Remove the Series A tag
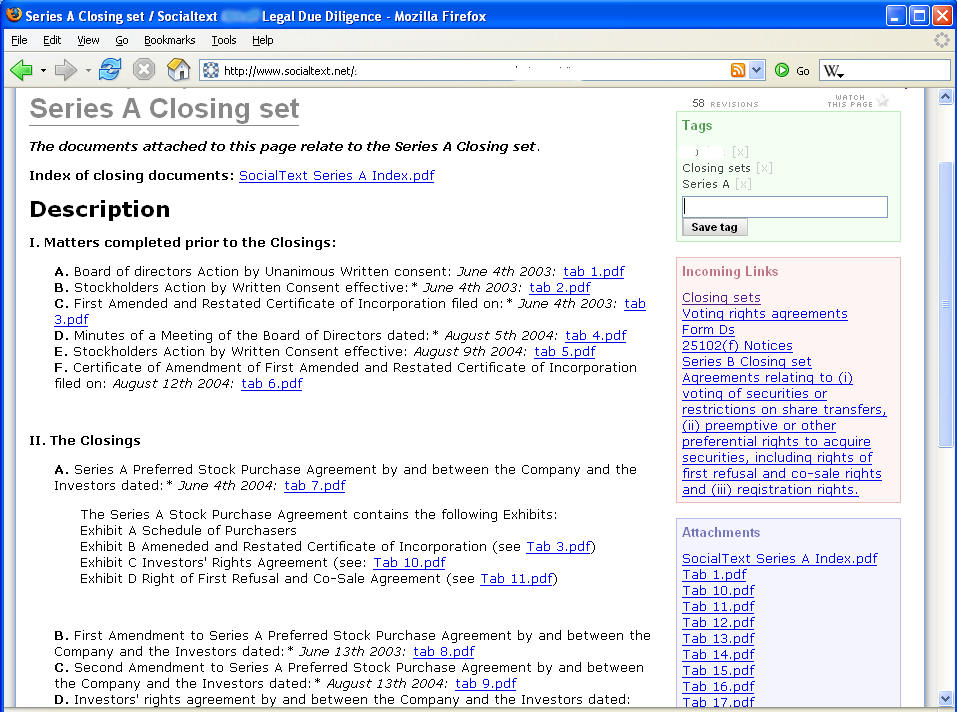Viewport: 957px width, 712px height. 743,184
